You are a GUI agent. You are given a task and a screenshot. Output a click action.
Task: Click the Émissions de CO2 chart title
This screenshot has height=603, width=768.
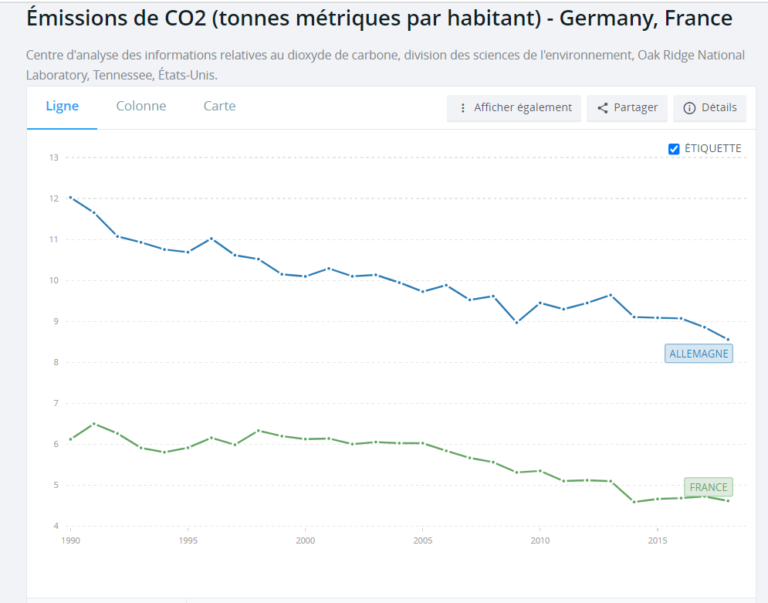[379, 19]
